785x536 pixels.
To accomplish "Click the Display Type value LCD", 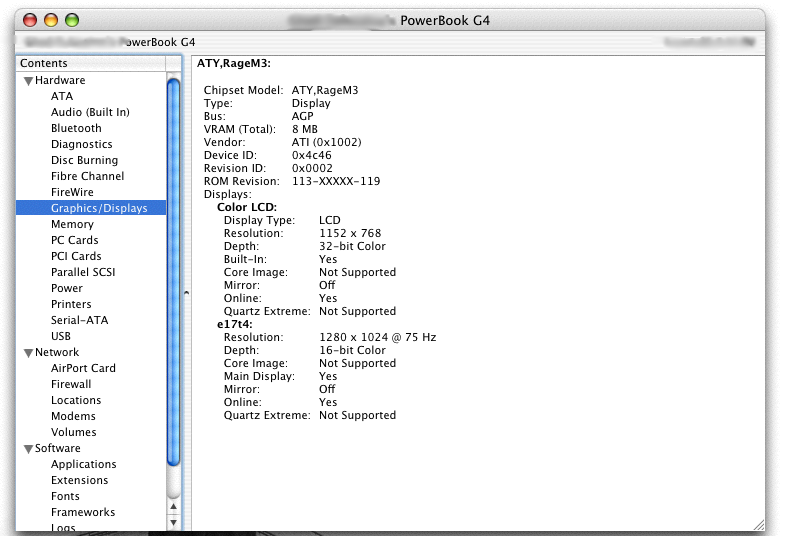I will pyautogui.click(x=330, y=220).
